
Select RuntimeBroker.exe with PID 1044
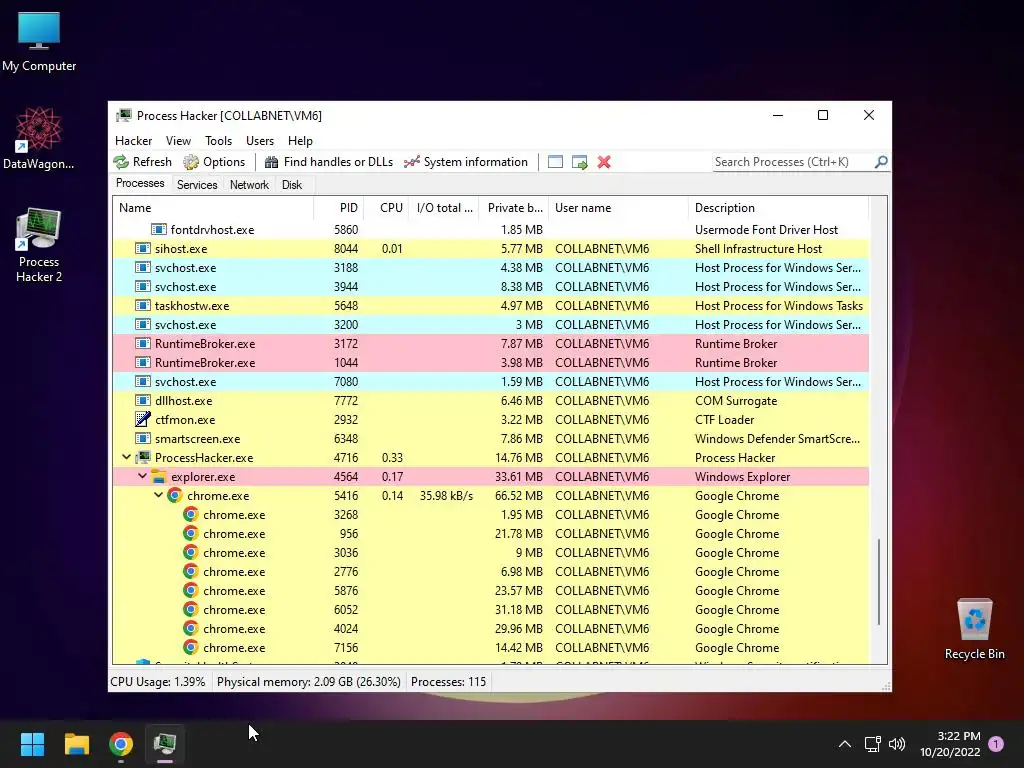point(491,362)
